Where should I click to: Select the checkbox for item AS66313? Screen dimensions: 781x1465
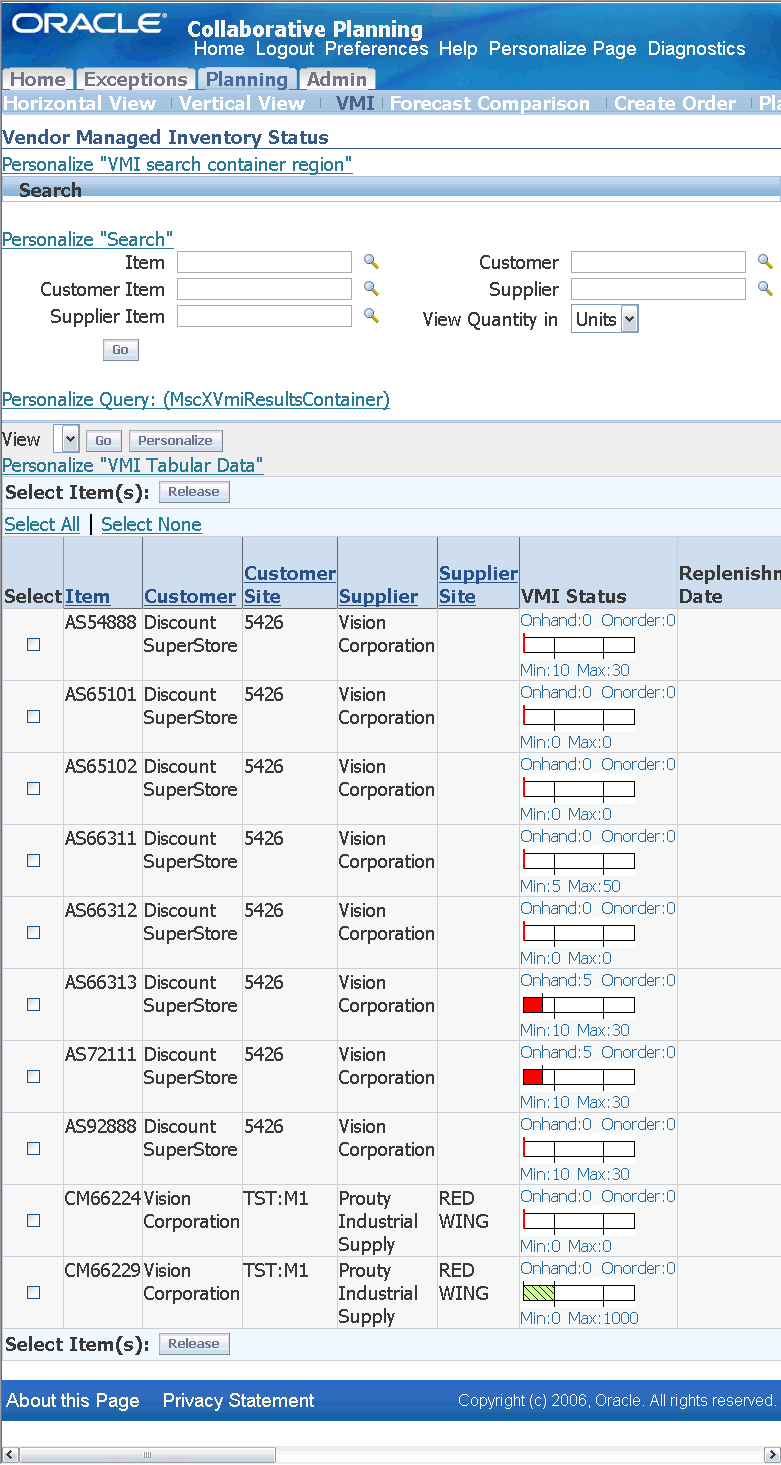(x=33, y=1005)
